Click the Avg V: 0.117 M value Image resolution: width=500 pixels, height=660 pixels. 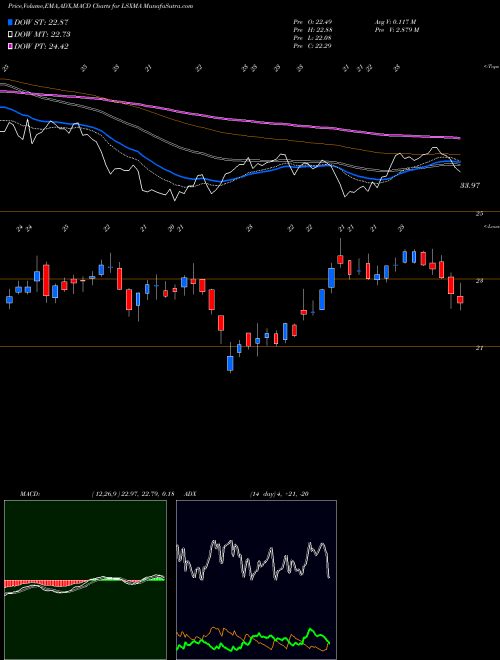tap(395, 22)
